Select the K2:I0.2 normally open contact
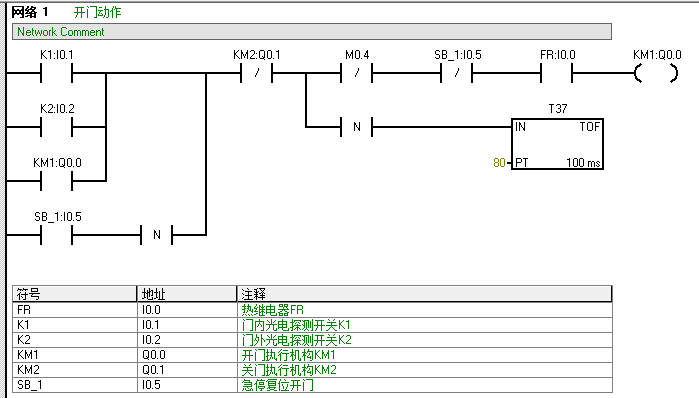The image size is (699, 398). click(x=57, y=127)
